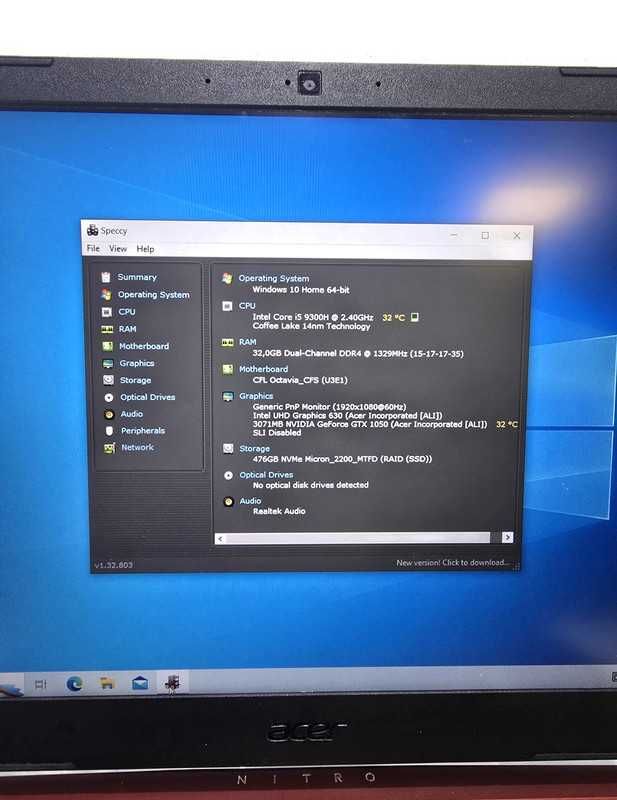
Task: Show the Graphics sidebar section
Action: [x=137, y=363]
